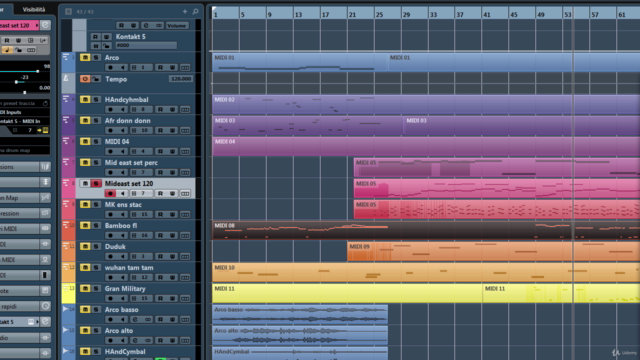Mute the HAndcyhmbal MIDI track
The width and height of the screenshot is (640, 360).
pyautogui.click(x=85, y=99)
